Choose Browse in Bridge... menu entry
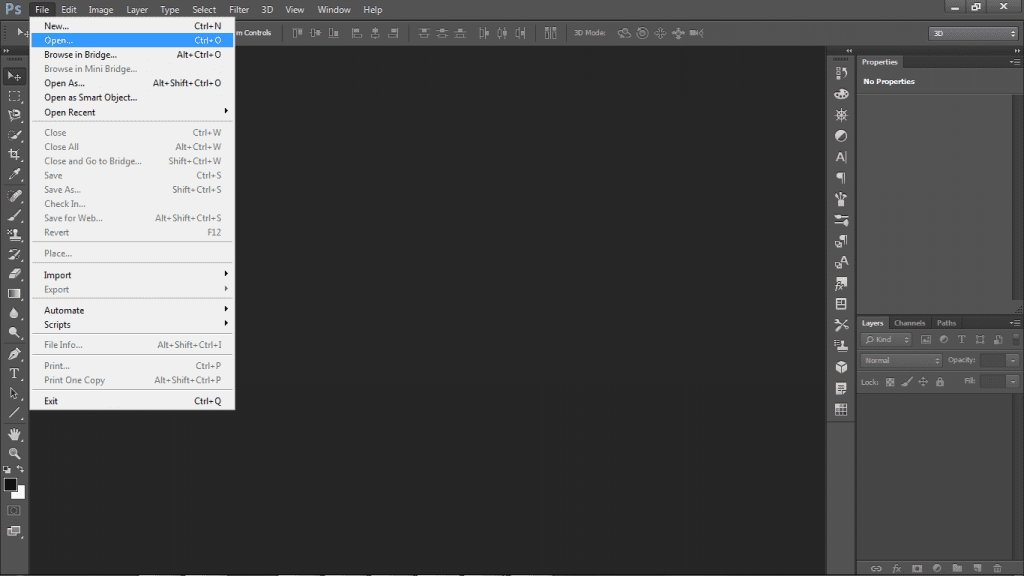 click(x=80, y=55)
